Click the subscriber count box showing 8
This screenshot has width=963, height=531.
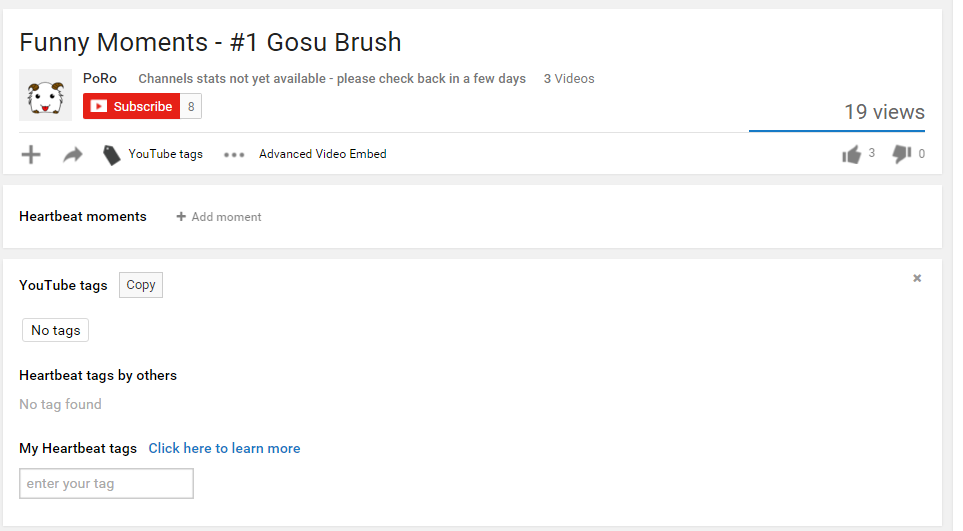(x=191, y=107)
